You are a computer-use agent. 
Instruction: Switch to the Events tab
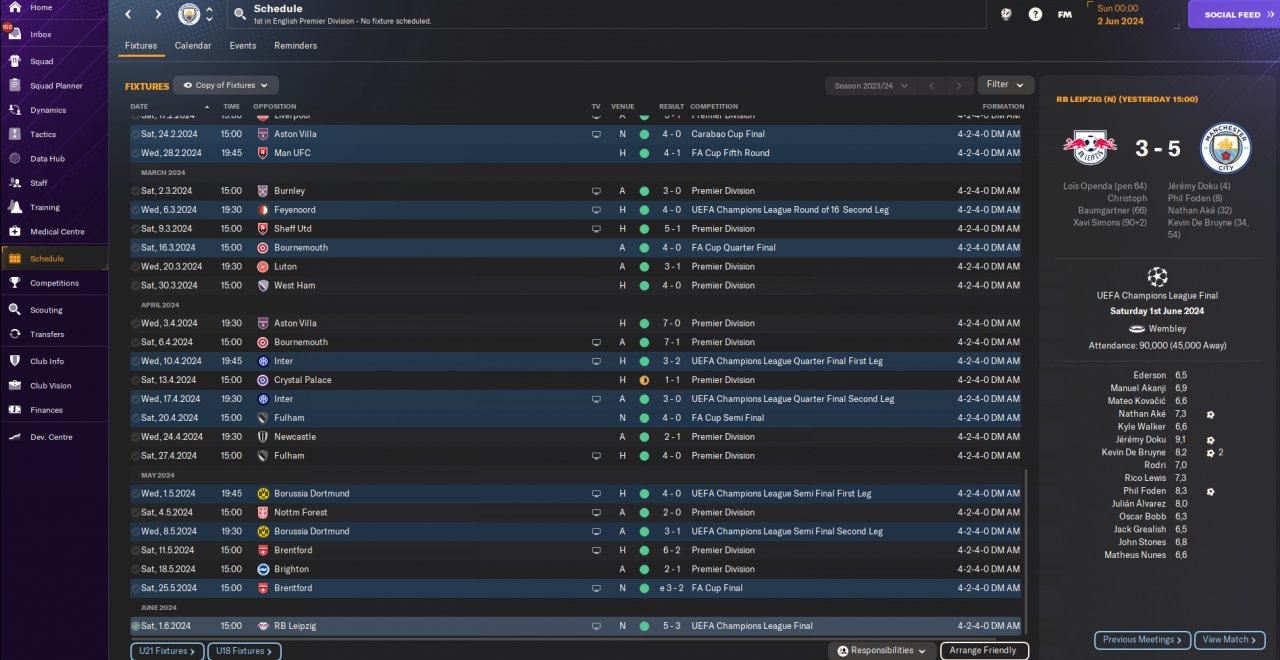tap(243, 46)
